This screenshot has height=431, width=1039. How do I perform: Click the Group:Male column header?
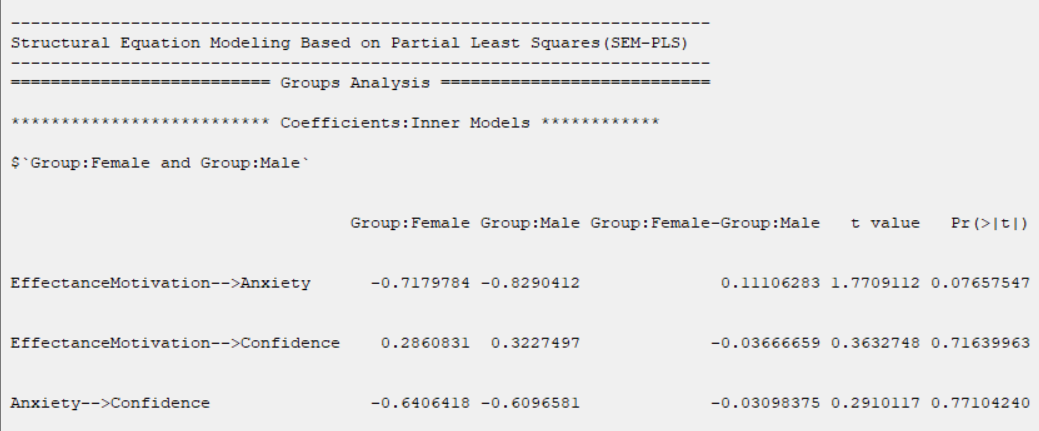pos(530,223)
